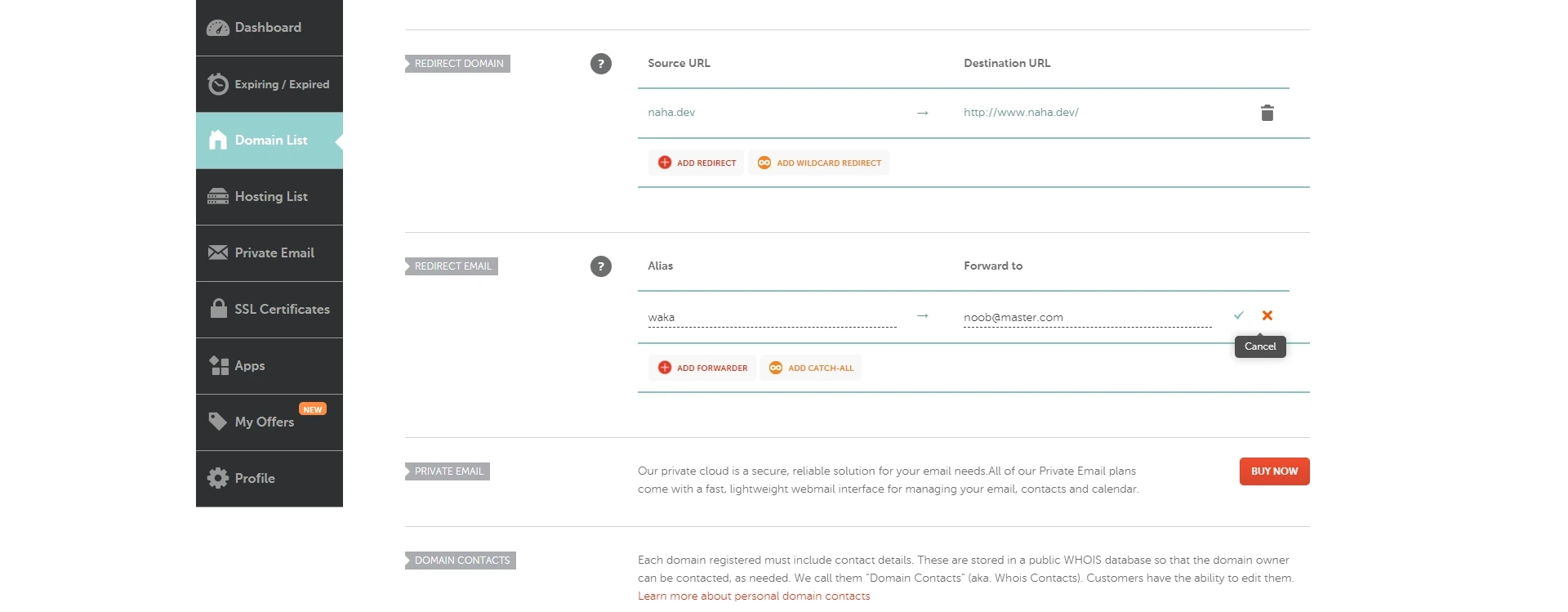Edit the alias field containing waka
The height and width of the screenshot is (612, 1568).
tap(771, 317)
